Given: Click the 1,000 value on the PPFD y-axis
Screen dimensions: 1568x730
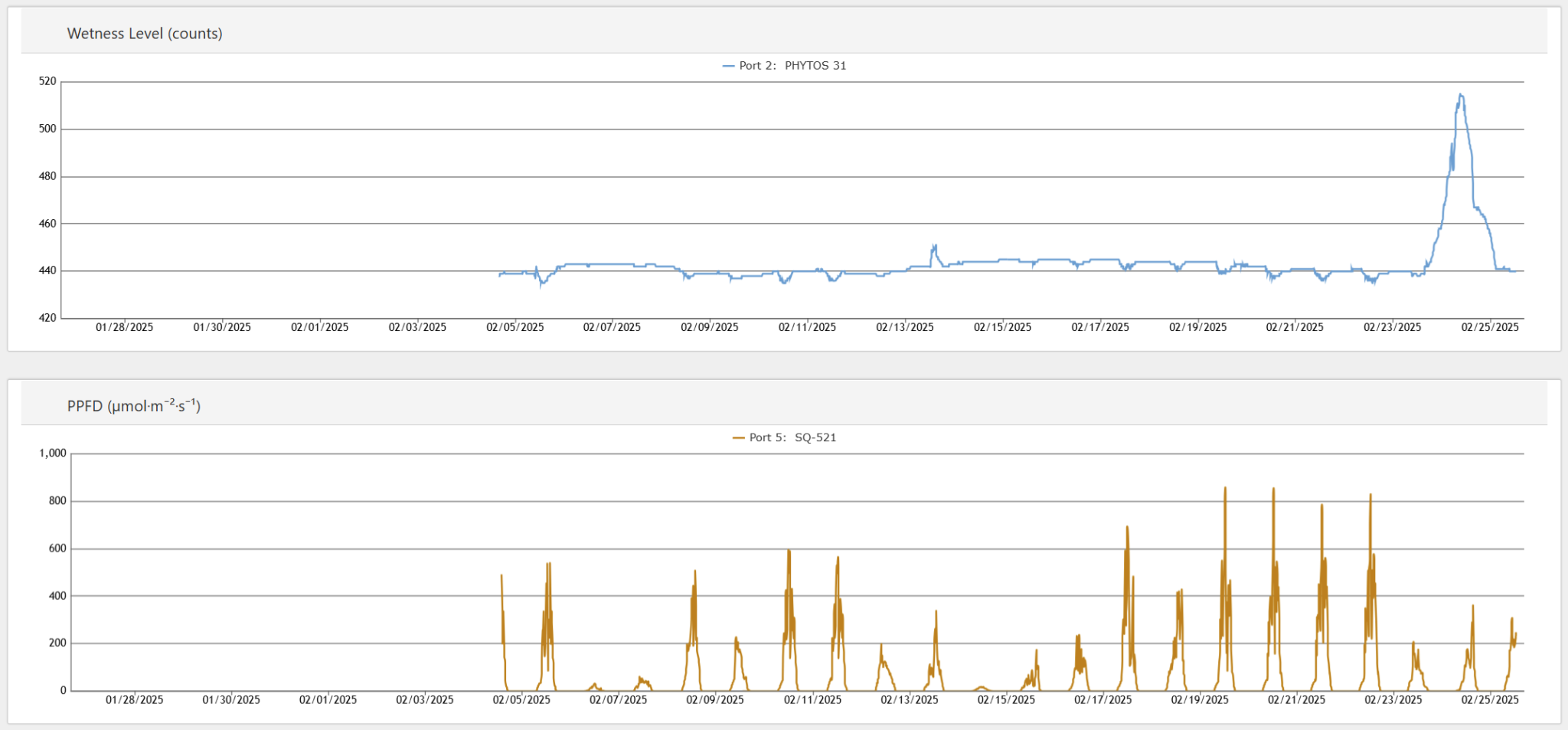Looking at the screenshot, I should click(53, 453).
